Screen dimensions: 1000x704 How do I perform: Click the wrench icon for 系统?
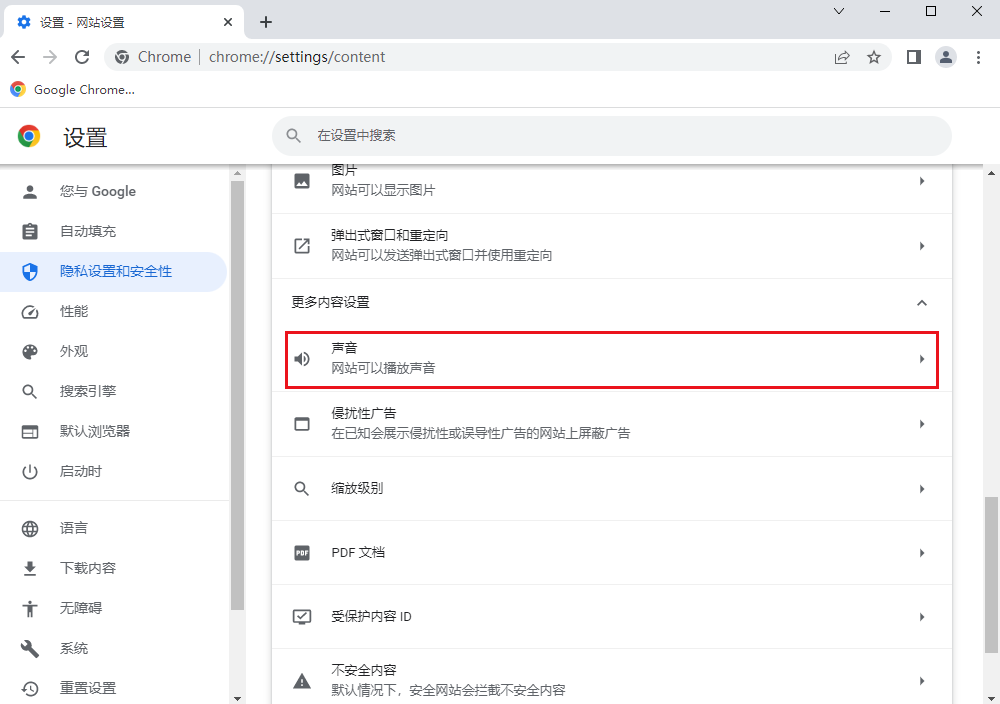tap(30, 649)
